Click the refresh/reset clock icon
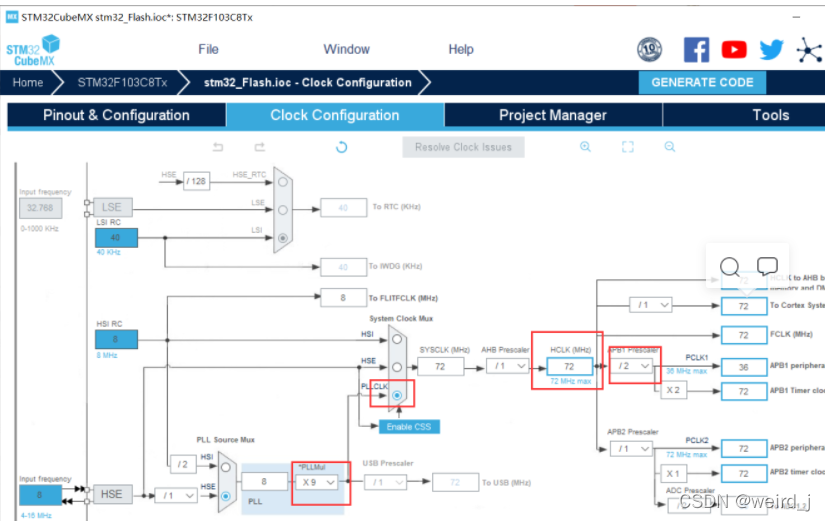 pyautogui.click(x=341, y=147)
